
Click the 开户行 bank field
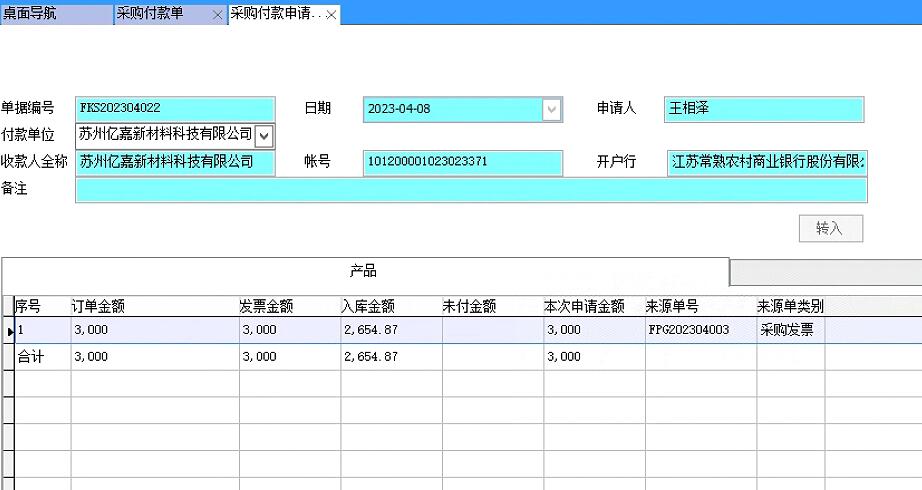767,162
